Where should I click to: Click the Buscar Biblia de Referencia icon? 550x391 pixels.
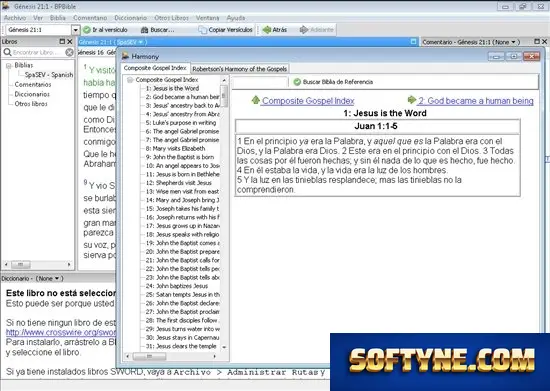coord(297,82)
